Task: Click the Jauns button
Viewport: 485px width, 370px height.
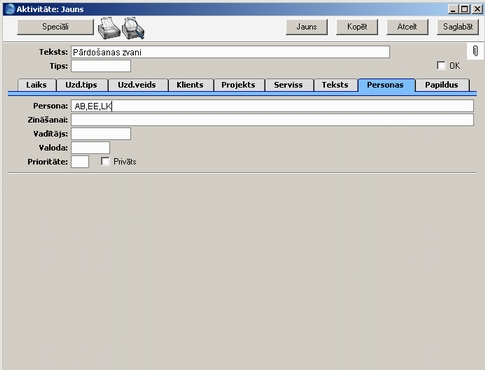Action: (x=307, y=27)
